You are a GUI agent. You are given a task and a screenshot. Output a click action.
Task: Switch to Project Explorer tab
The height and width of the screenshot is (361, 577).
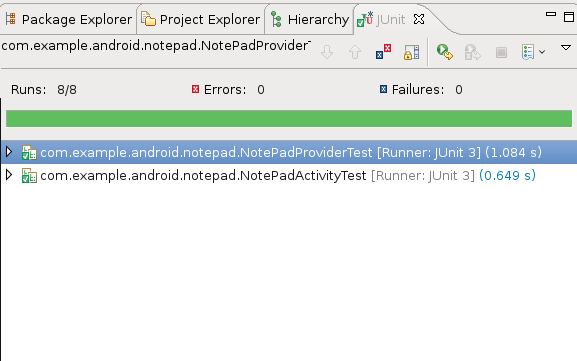point(201,19)
